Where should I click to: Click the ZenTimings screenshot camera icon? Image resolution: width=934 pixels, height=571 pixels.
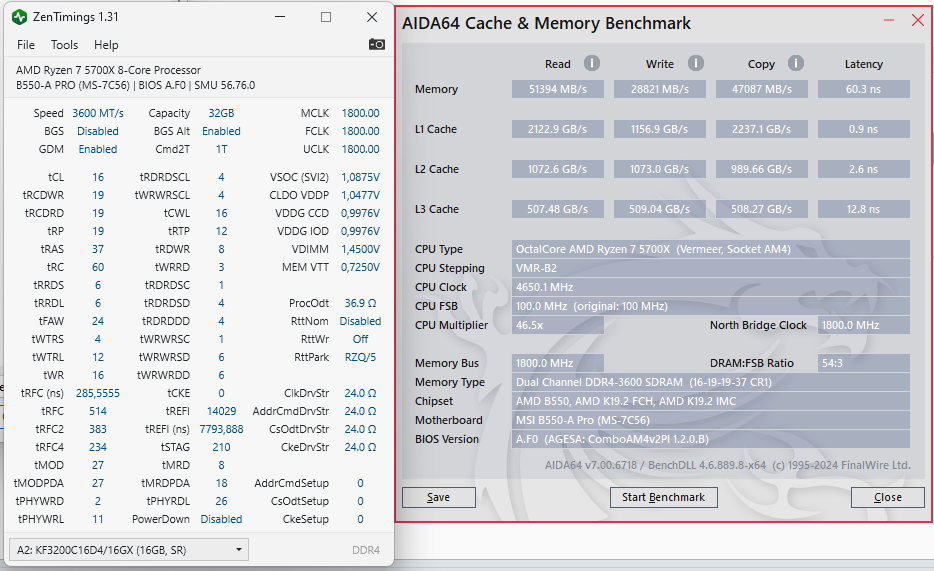pos(376,45)
